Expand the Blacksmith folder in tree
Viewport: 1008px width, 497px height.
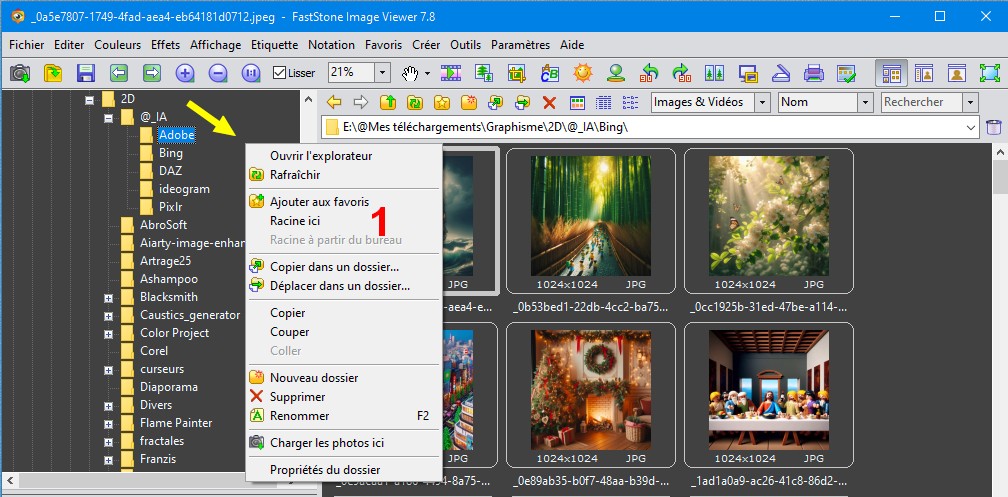pos(108,298)
